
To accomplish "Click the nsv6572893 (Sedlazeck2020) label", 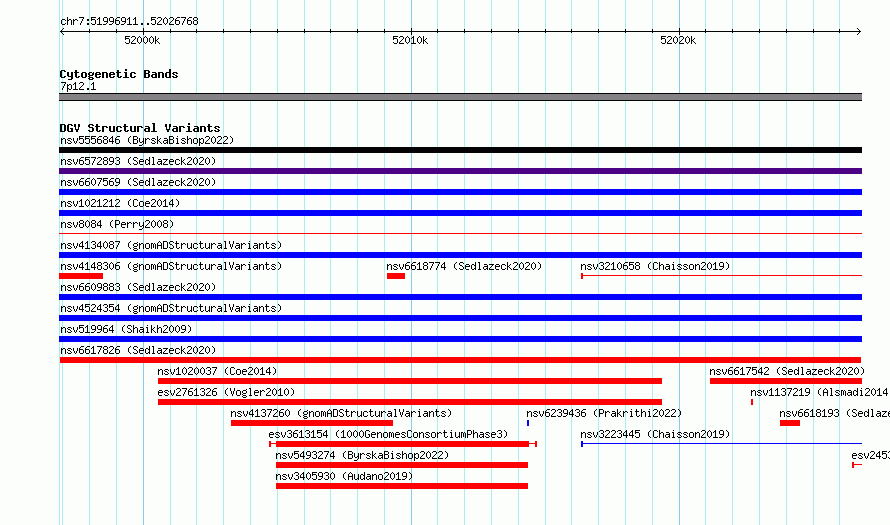I will click(138, 161).
